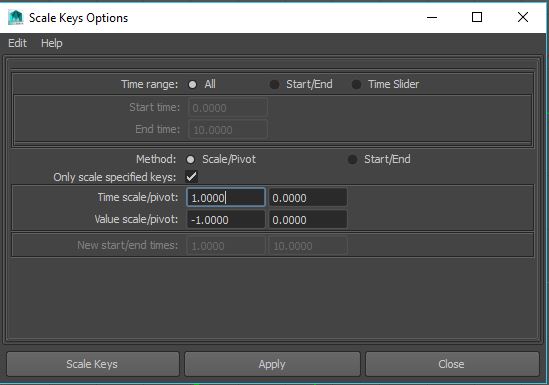549x385 pixels.
Task: Click the Value scale field showing -1.0000
Action: (x=226, y=220)
